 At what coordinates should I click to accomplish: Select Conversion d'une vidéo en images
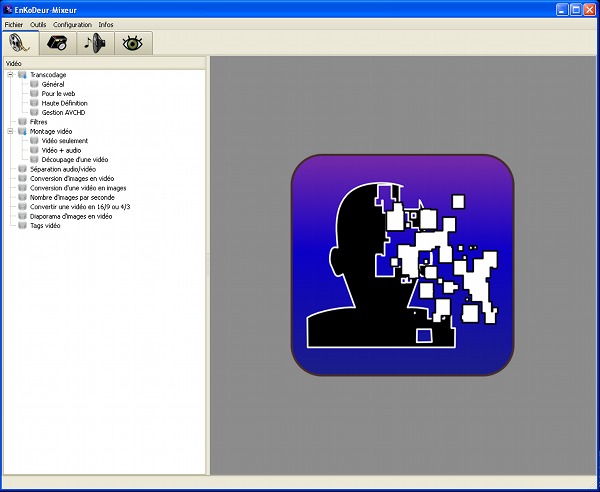[78, 188]
